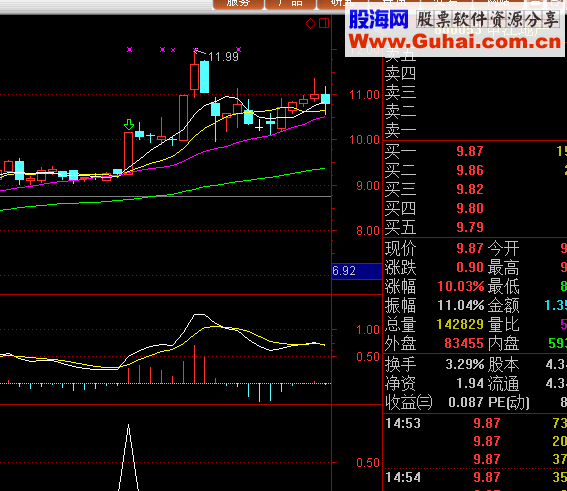Image resolution: width=567 pixels, height=491 pixels.
Task: Click the MACD axis 1.00 label
Action: [x=368, y=330]
